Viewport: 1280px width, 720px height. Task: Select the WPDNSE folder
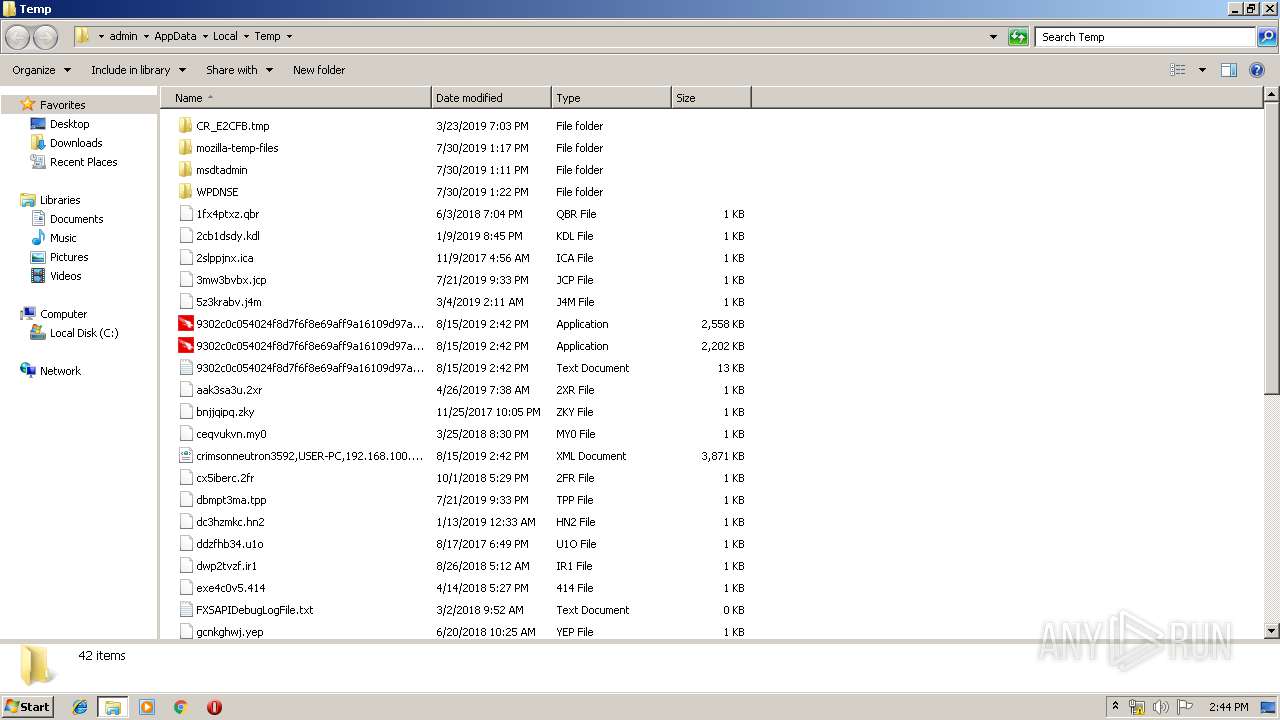217,192
